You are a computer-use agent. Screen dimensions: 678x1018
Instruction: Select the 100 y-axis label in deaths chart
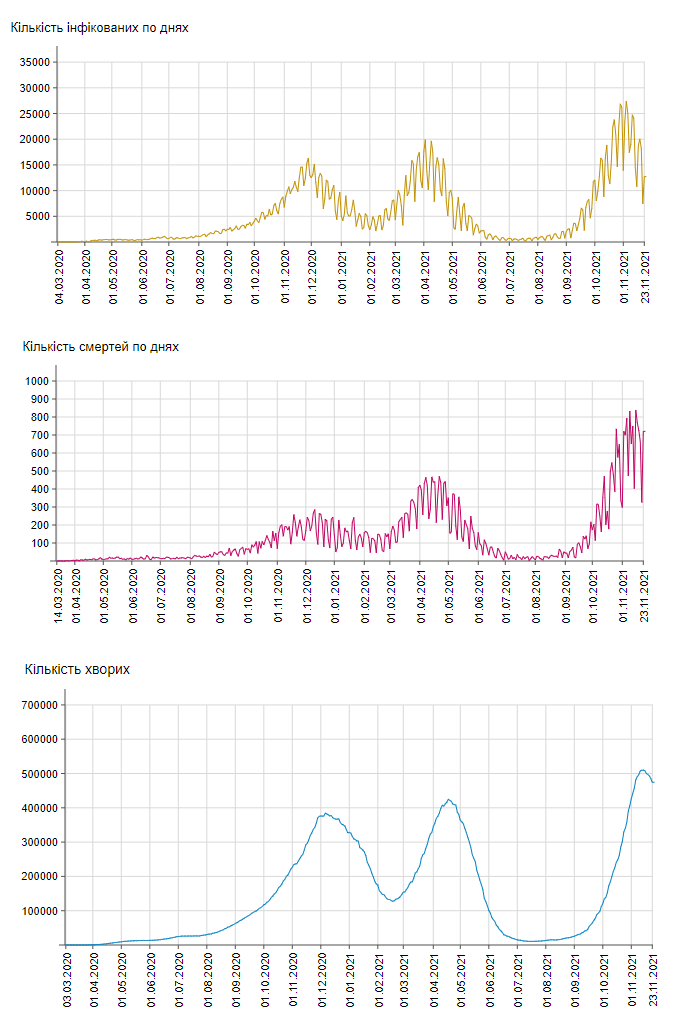[x=40, y=543]
